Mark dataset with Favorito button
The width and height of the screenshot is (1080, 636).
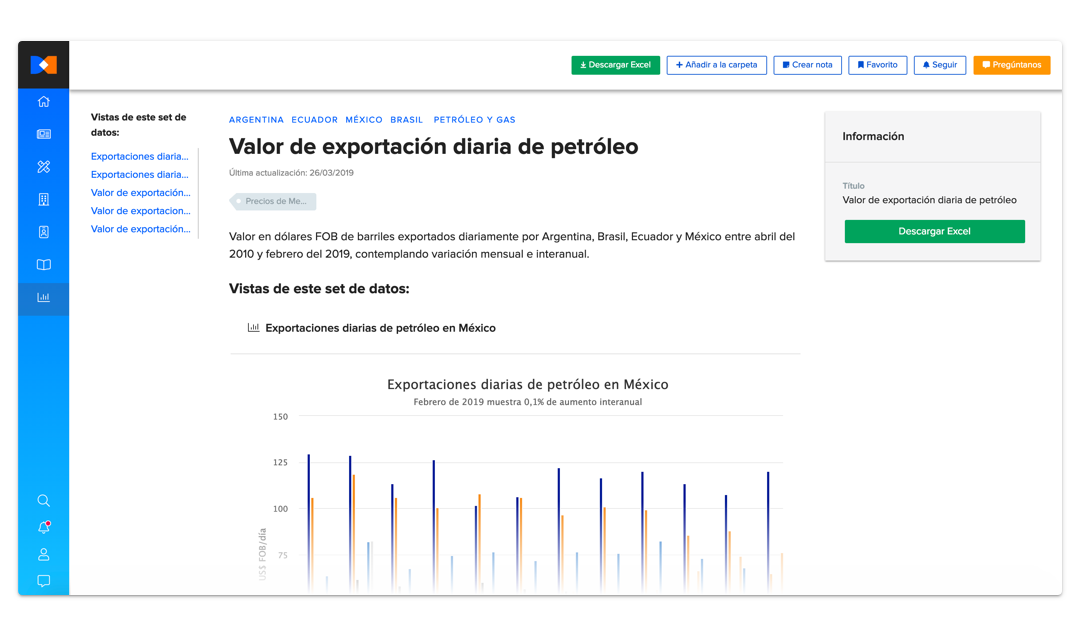tap(878, 65)
